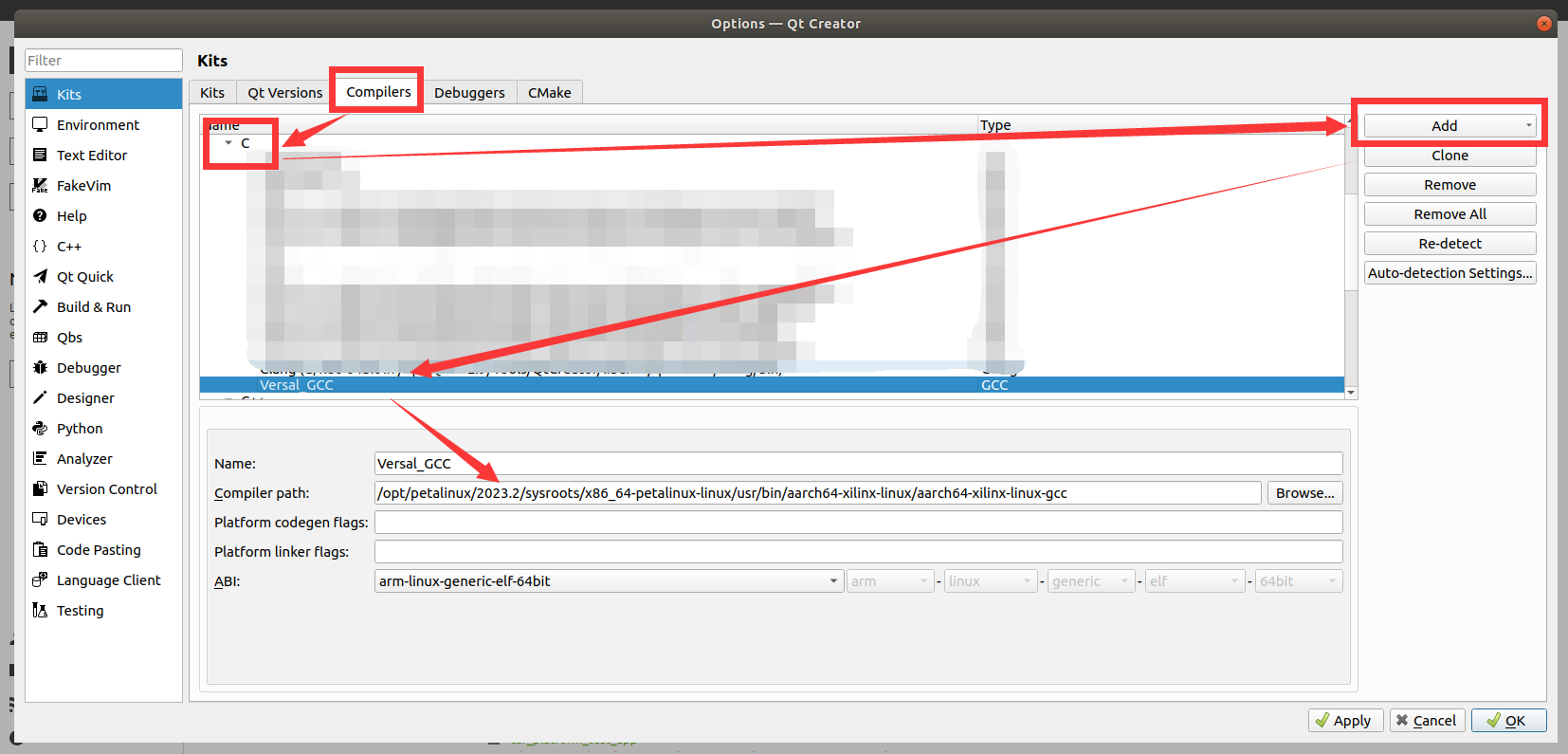Click the compiler list scrollbar down arrow
Screen dimensions: 1568x754
(x=1351, y=393)
